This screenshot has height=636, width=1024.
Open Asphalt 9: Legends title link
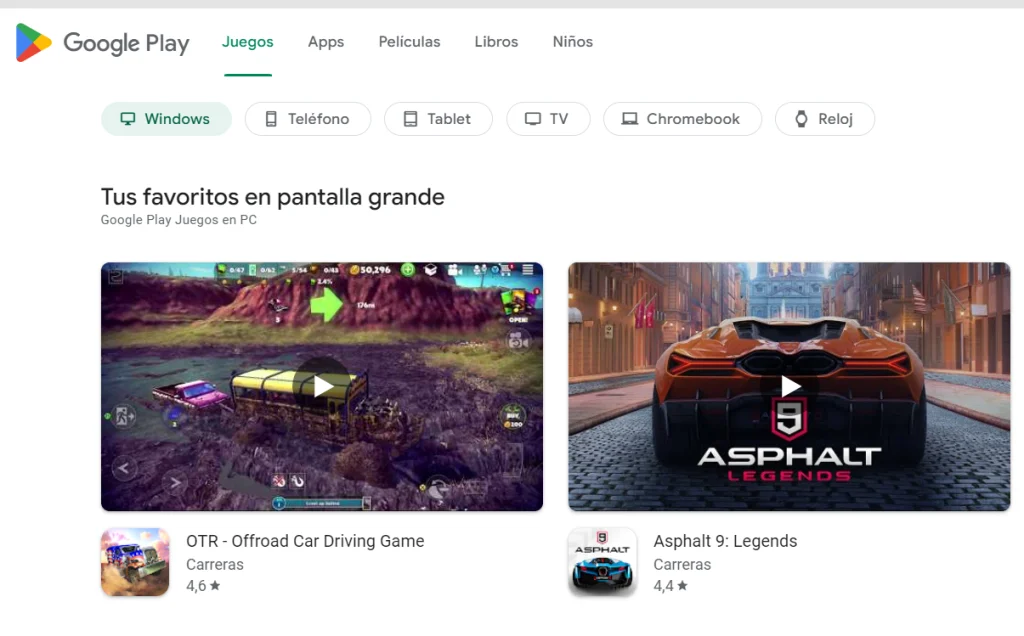coord(725,541)
